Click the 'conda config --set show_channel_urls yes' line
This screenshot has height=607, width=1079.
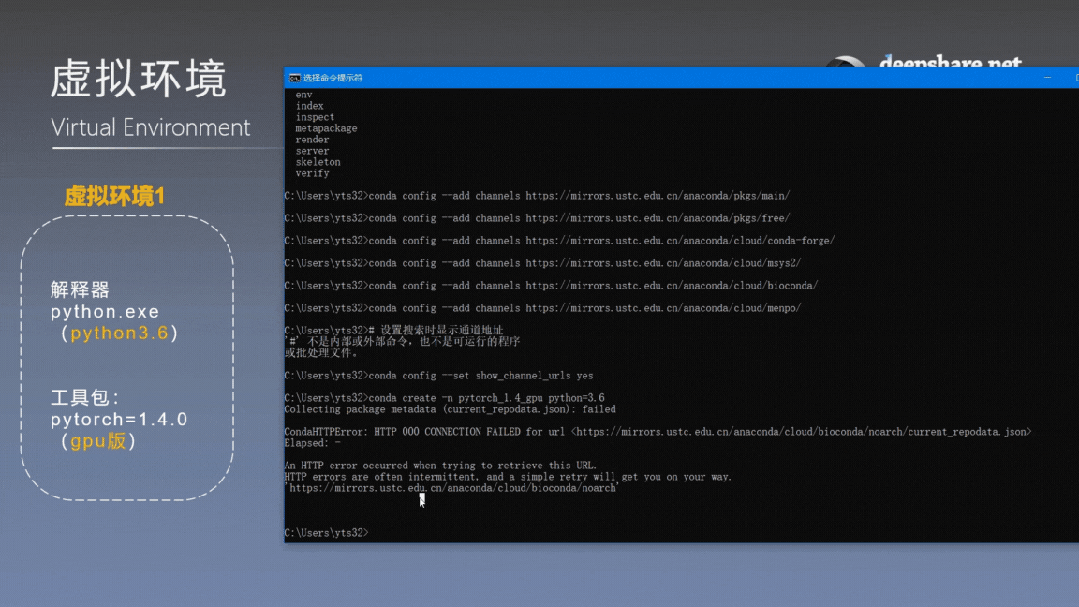[x=439, y=376]
